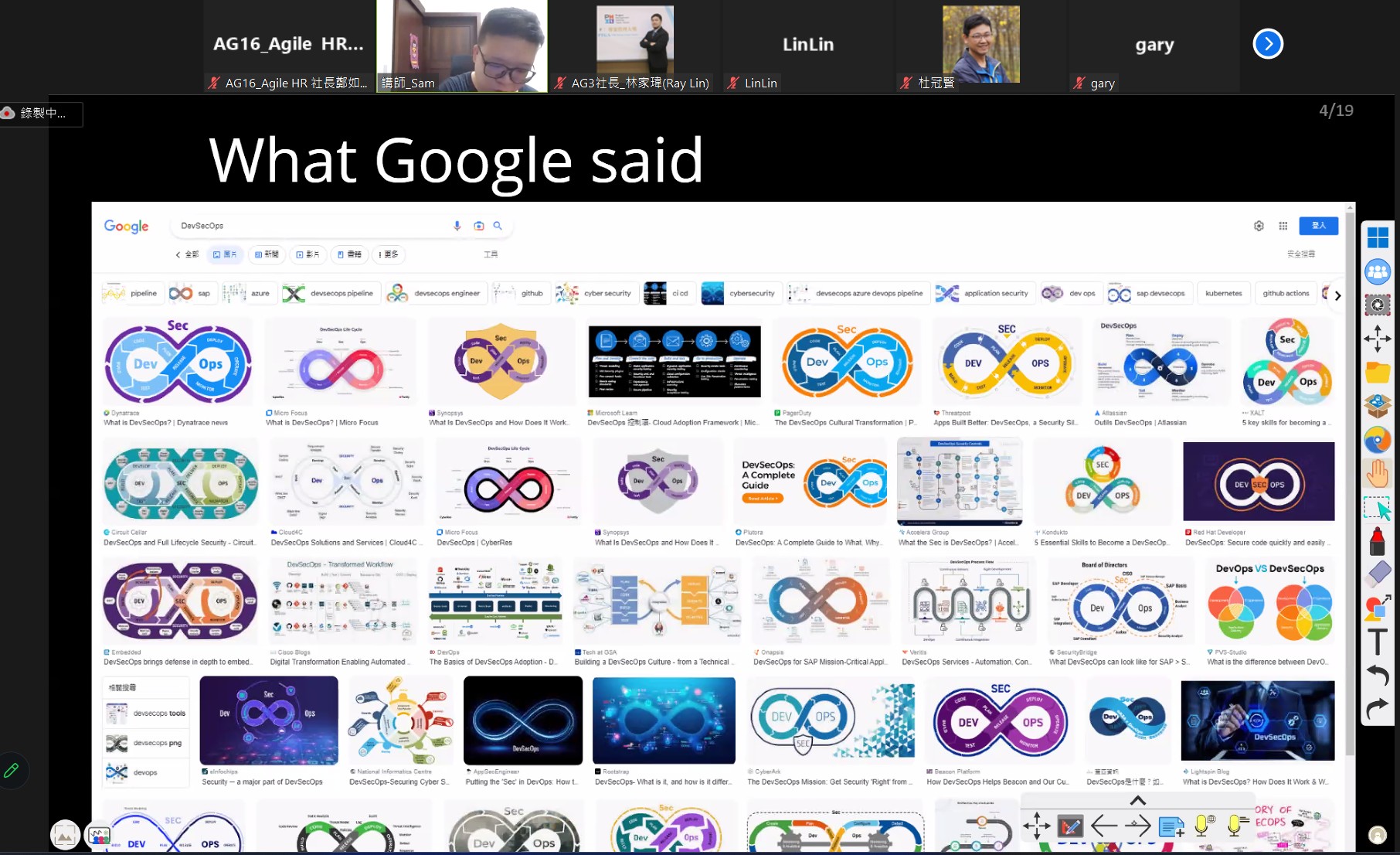Go to previous slide with left arrow
The height and width of the screenshot is (855, 1400).
click(x=1103, y=826)
